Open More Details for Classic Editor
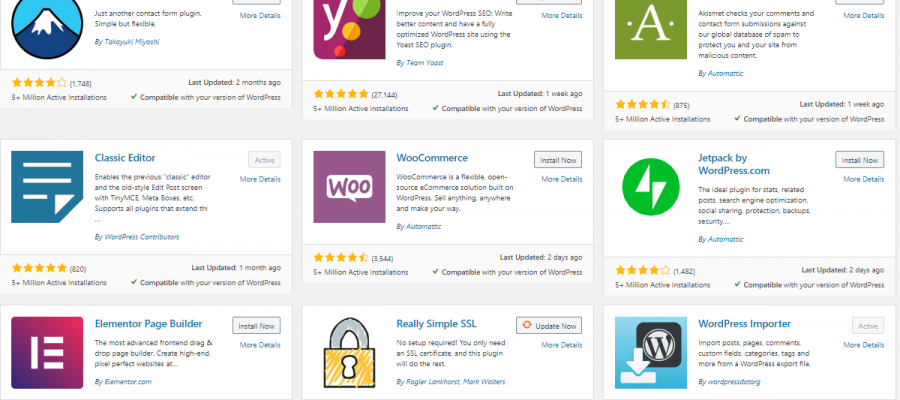The image size is (900, 400). (x=260, y=180)
